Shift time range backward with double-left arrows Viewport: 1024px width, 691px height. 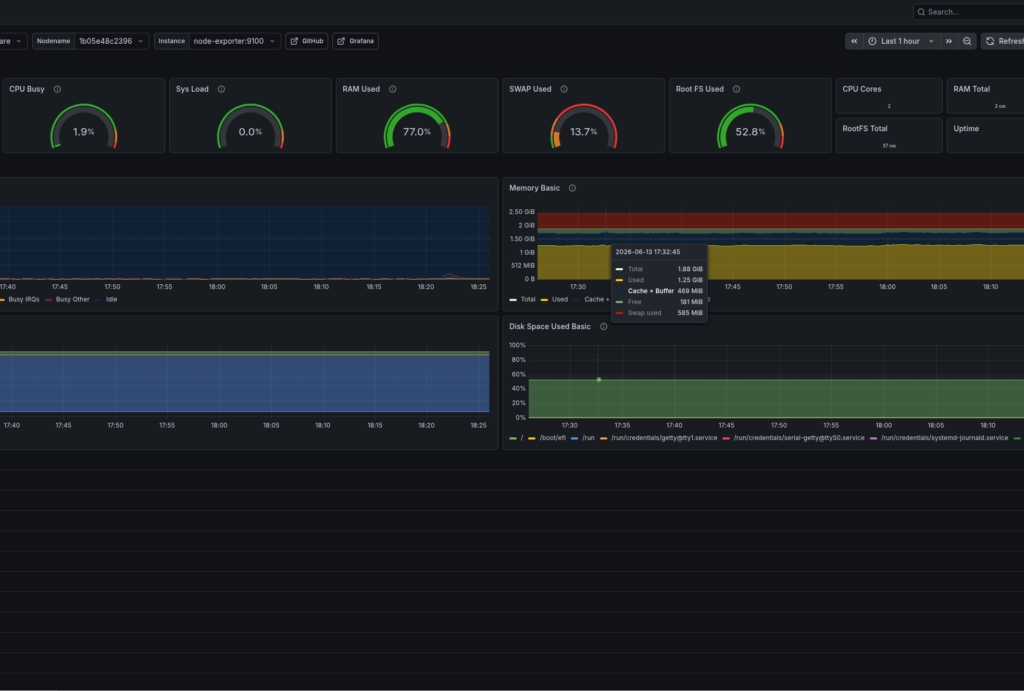(x=854, y=41)
